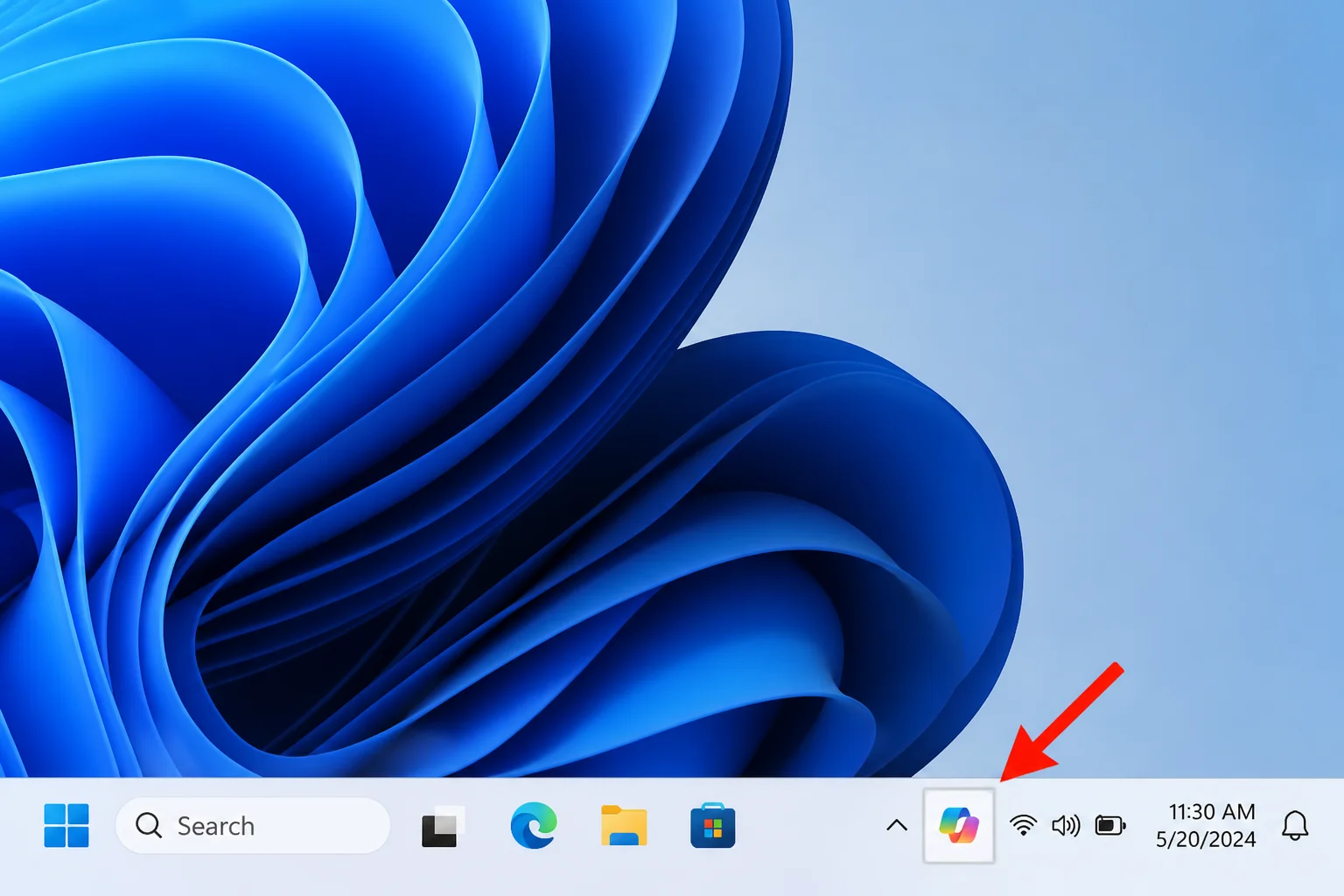Open Wi-Fi network settings icon

[1023, 825]
